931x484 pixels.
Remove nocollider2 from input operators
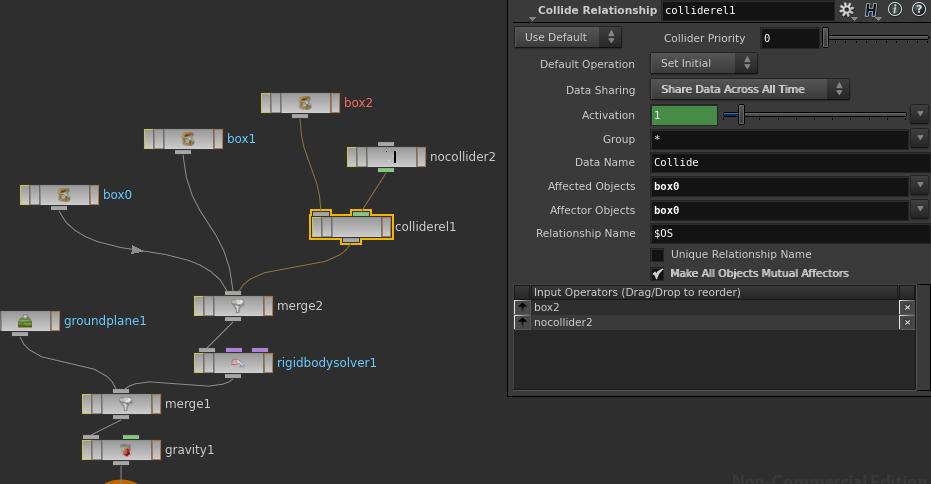point(907,322)
